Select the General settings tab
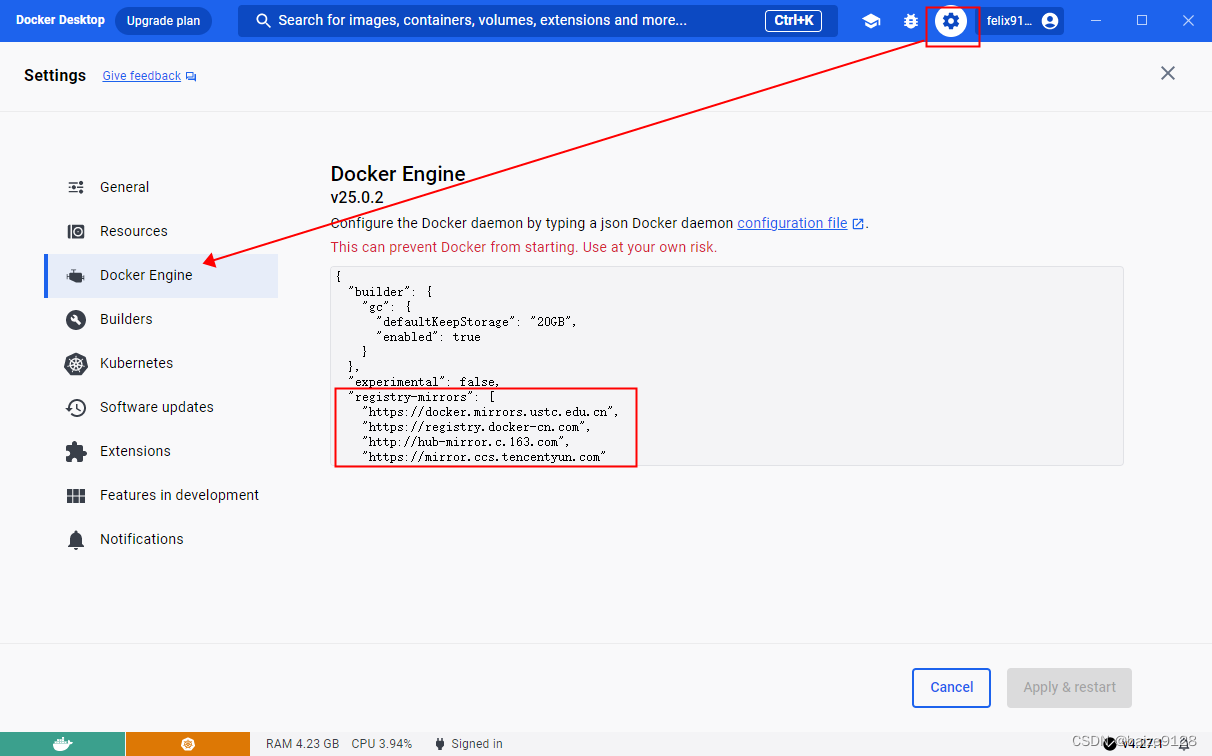The image size is (1212, 756). point(161,187)
